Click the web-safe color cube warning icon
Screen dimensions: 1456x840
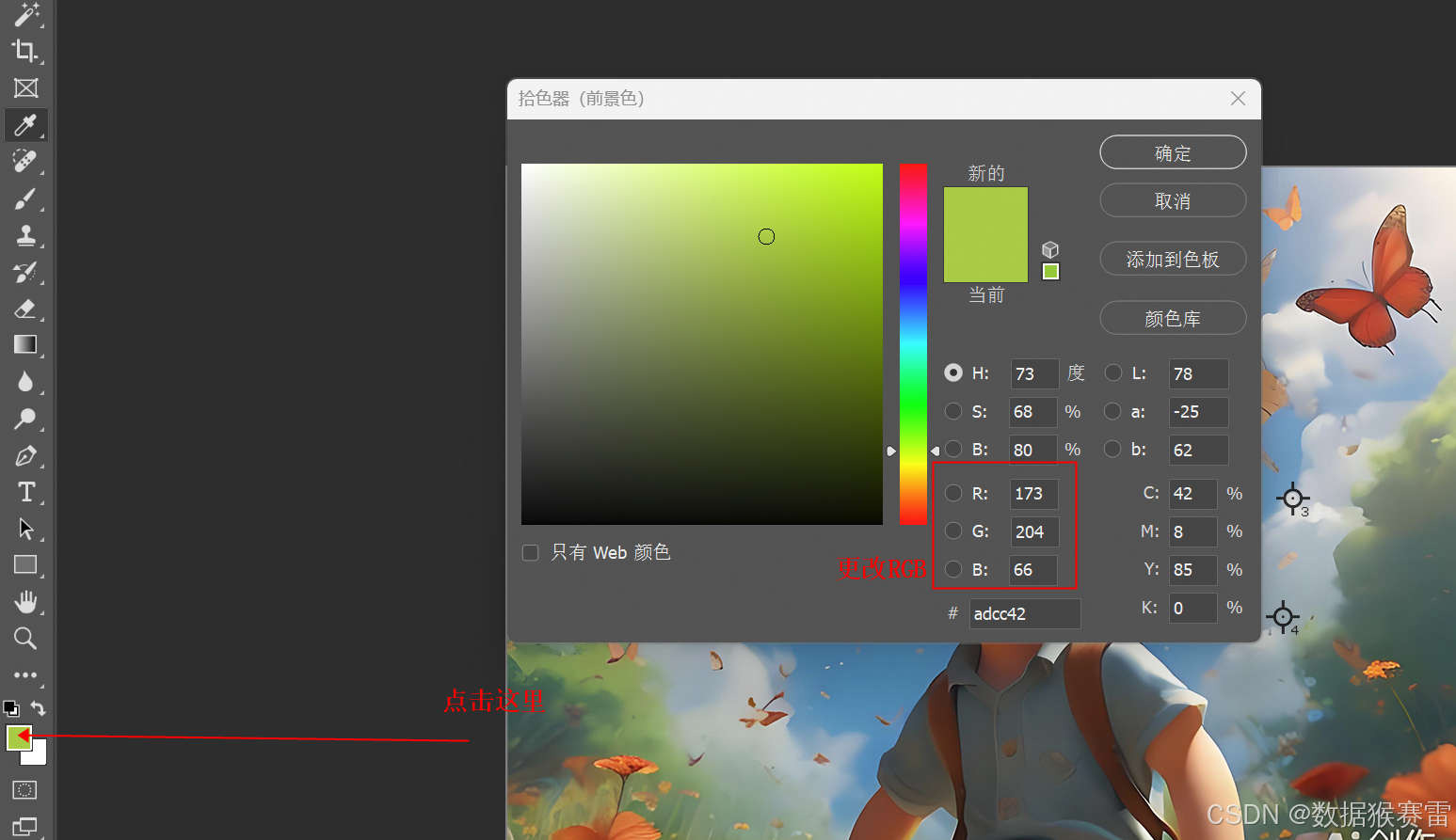(1050, 249)
